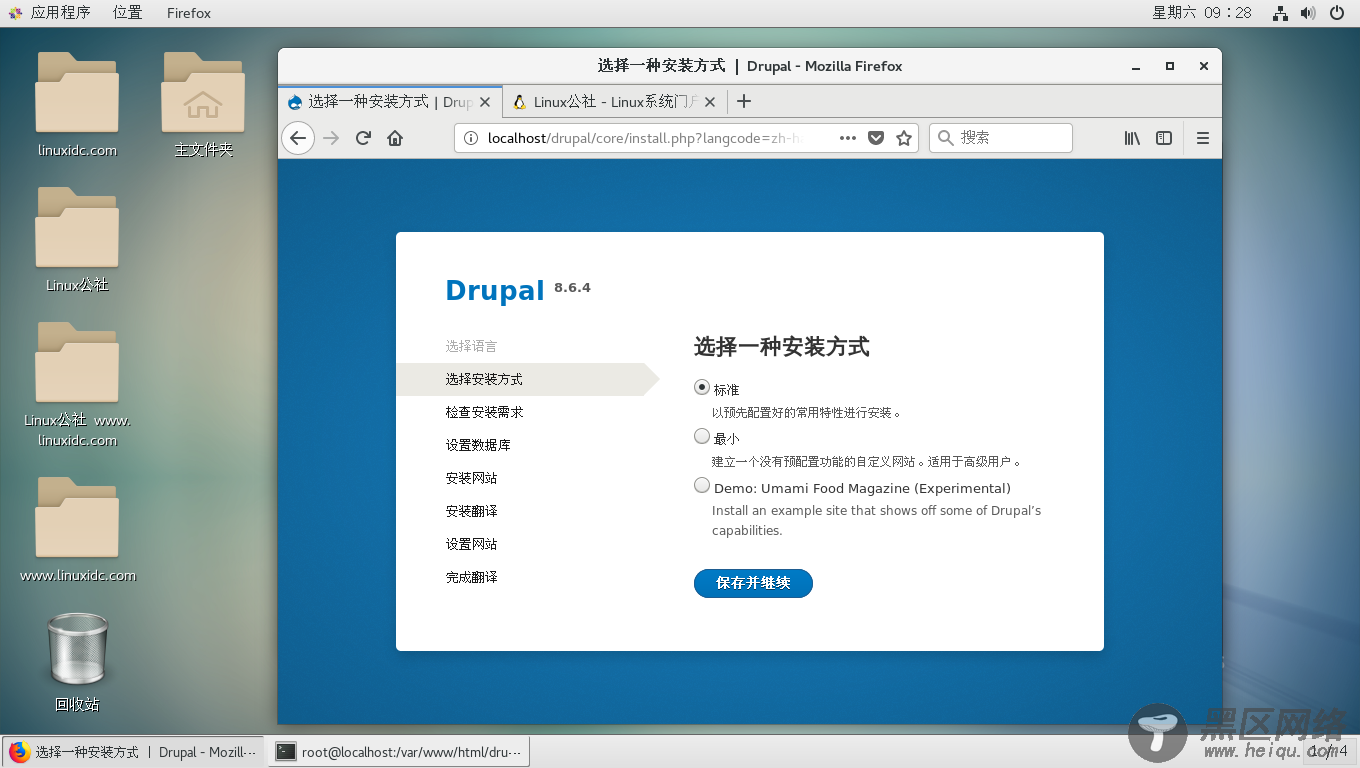
Task: Click the 保存并继续 button
Action: pyautogui.click(x=753, y=583)
